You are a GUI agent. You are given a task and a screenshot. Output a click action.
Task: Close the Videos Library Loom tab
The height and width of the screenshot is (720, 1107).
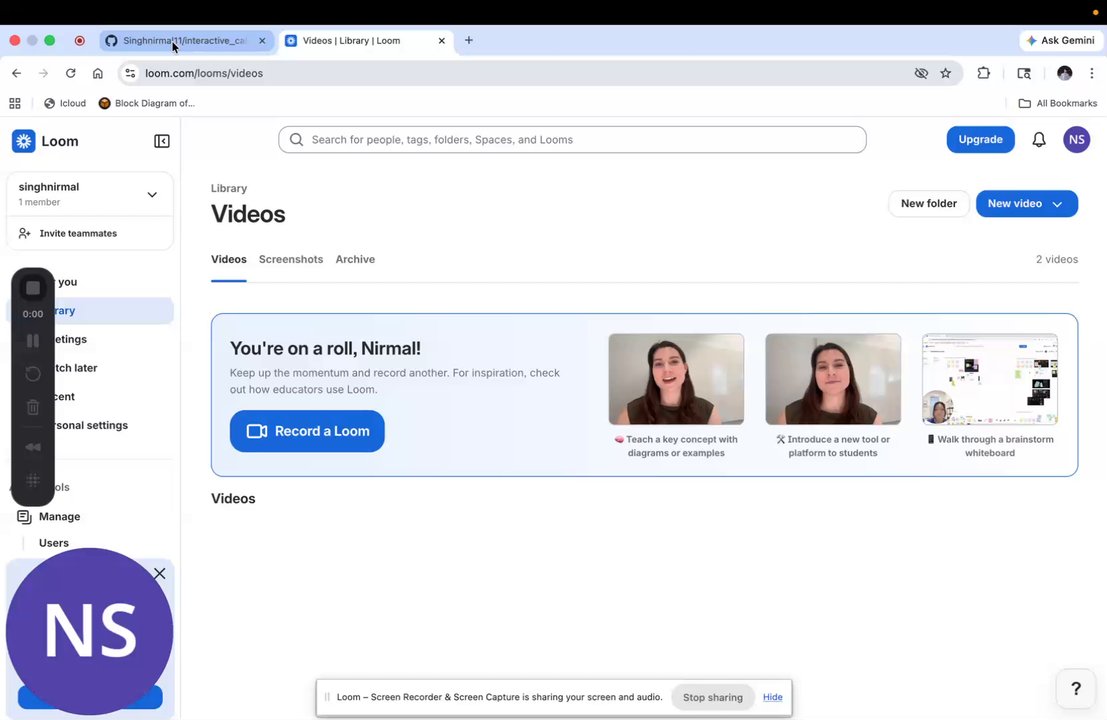[x=441, y=41]
